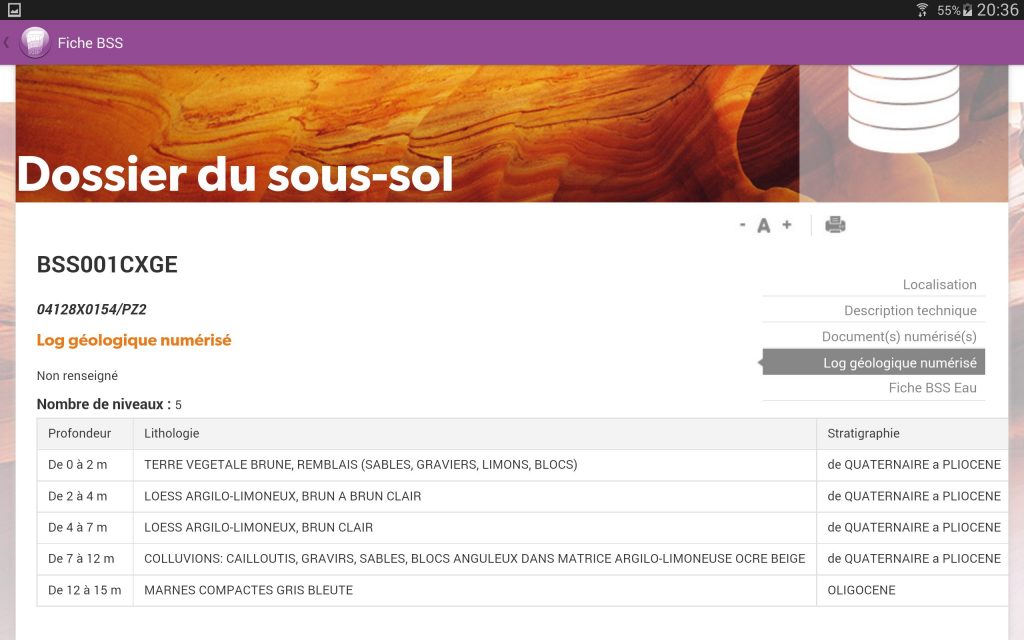The image size is (1024, 640).
Task: Reset text size with the A icon
Action: 763,226
